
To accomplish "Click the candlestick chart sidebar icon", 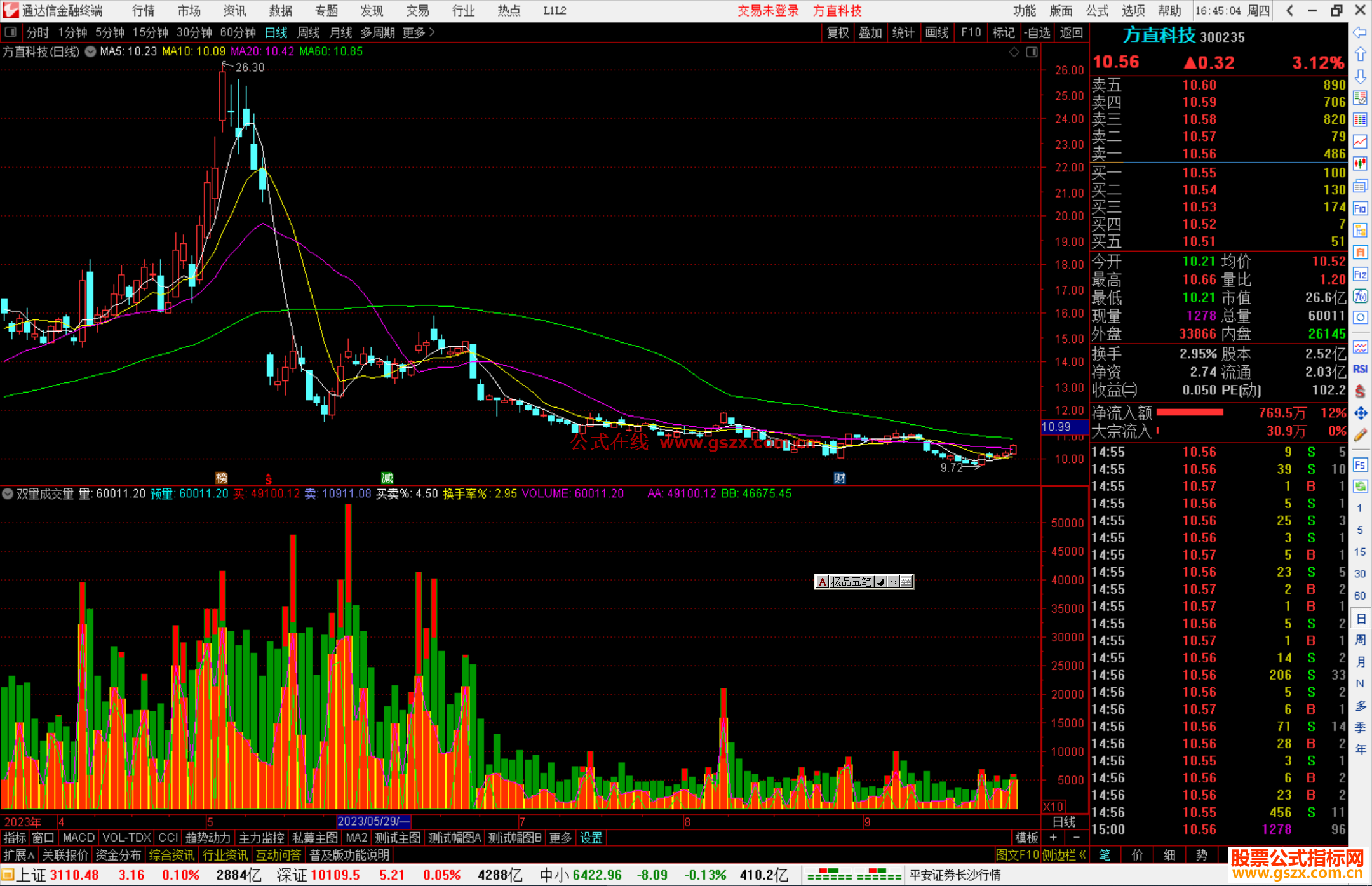I will coord(1360,164).
